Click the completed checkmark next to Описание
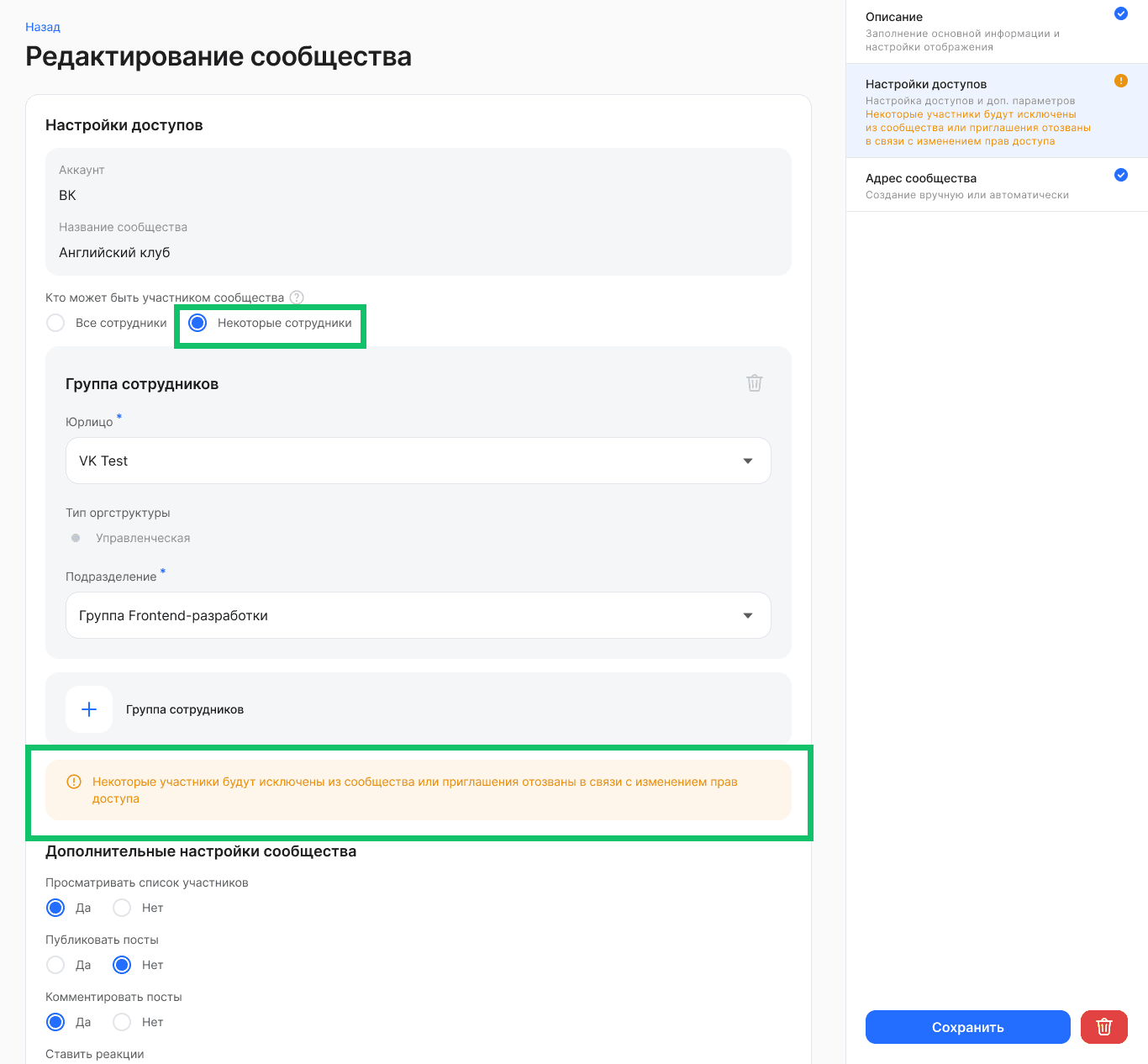 [1120, 13]
